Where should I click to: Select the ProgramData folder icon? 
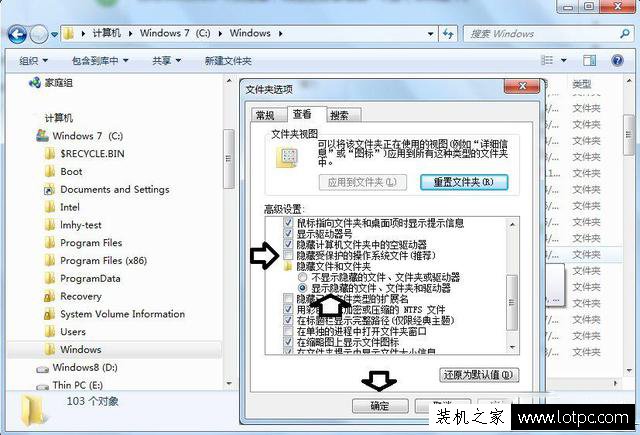tap(49, 278)
